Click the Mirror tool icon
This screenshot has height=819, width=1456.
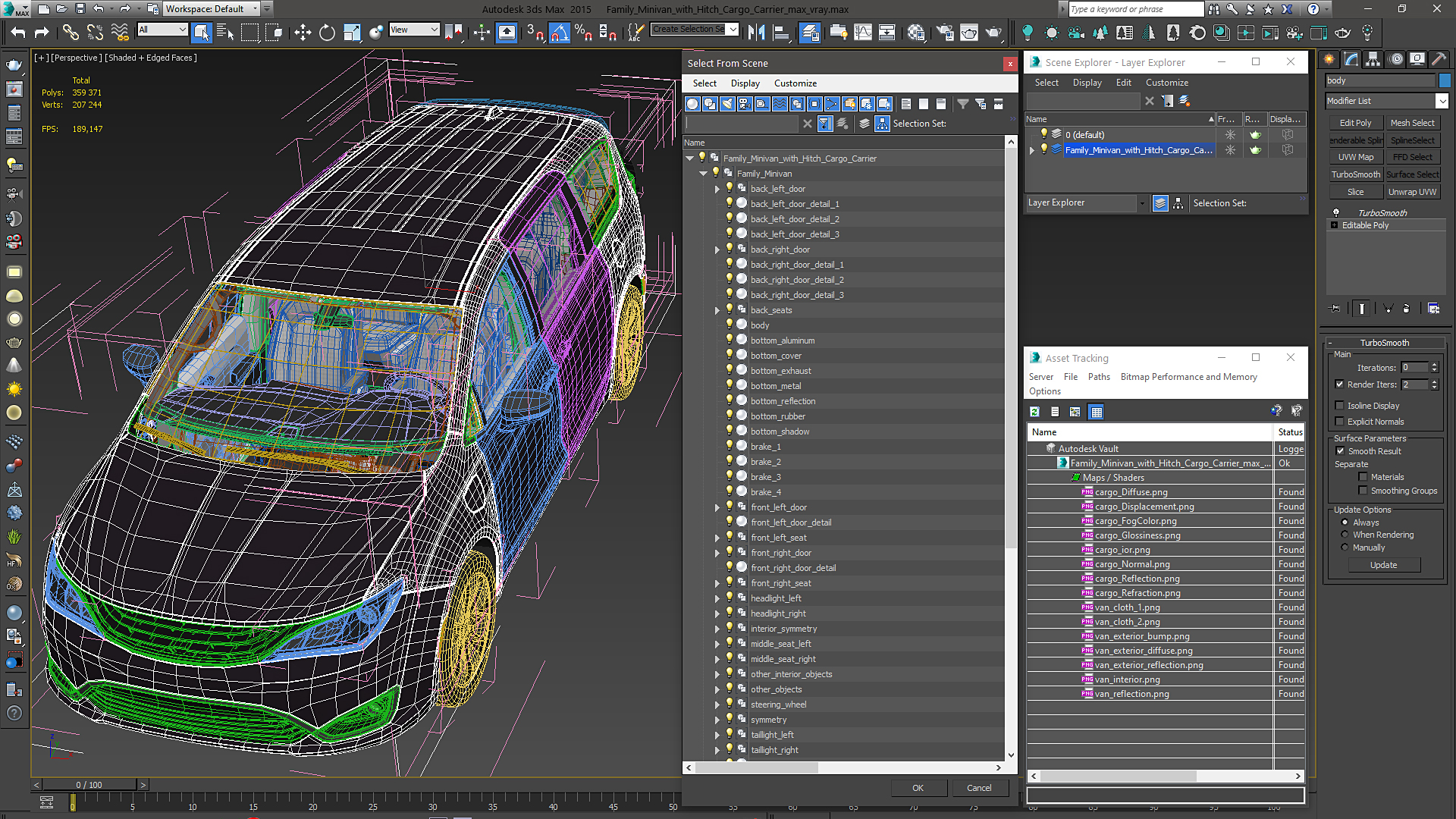pyautogui.click(x=756, y=32)
